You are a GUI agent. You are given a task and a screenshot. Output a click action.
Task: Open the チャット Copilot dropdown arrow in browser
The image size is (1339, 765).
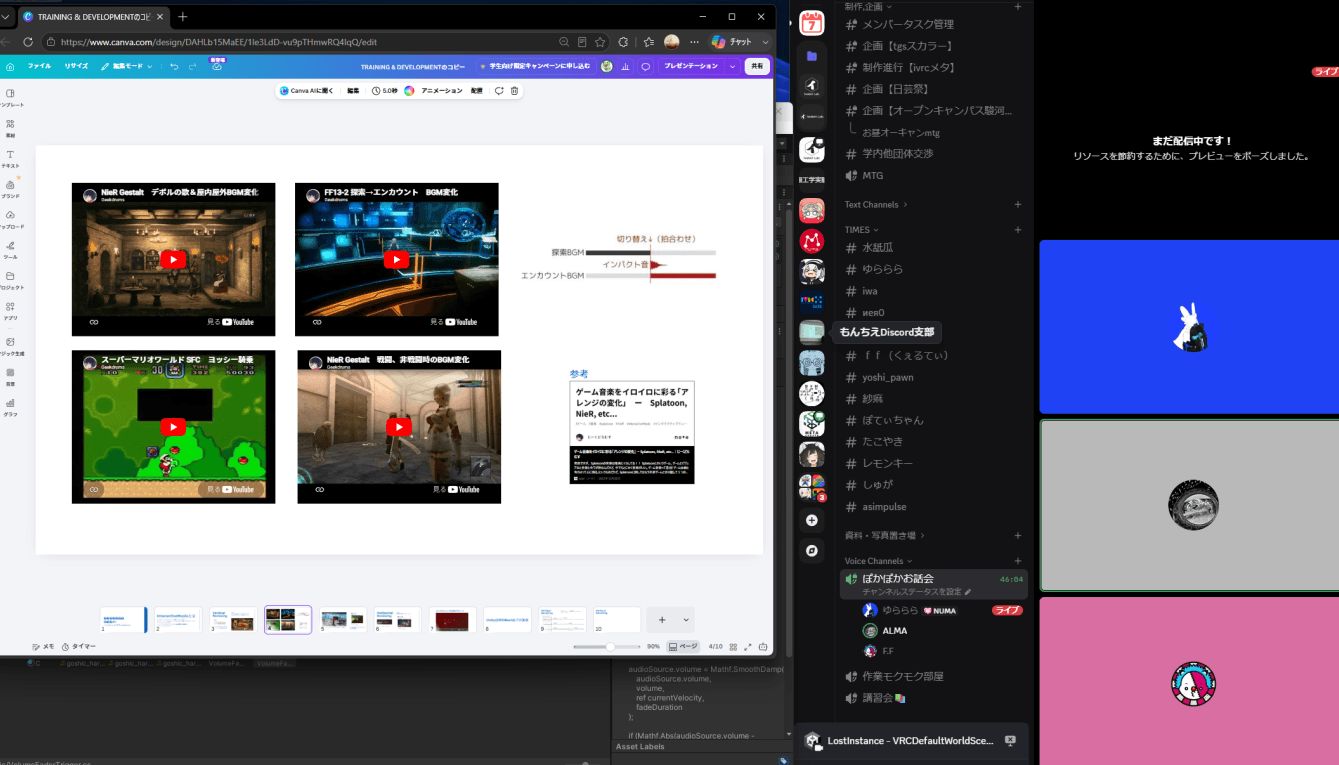point(765,42)
